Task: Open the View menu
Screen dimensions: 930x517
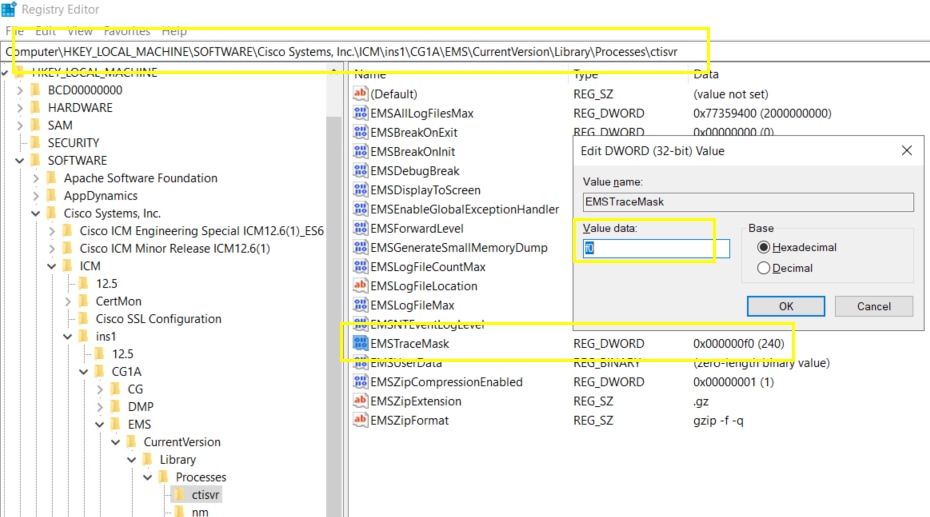Action: pyautogui.click(x=79, y=31)
